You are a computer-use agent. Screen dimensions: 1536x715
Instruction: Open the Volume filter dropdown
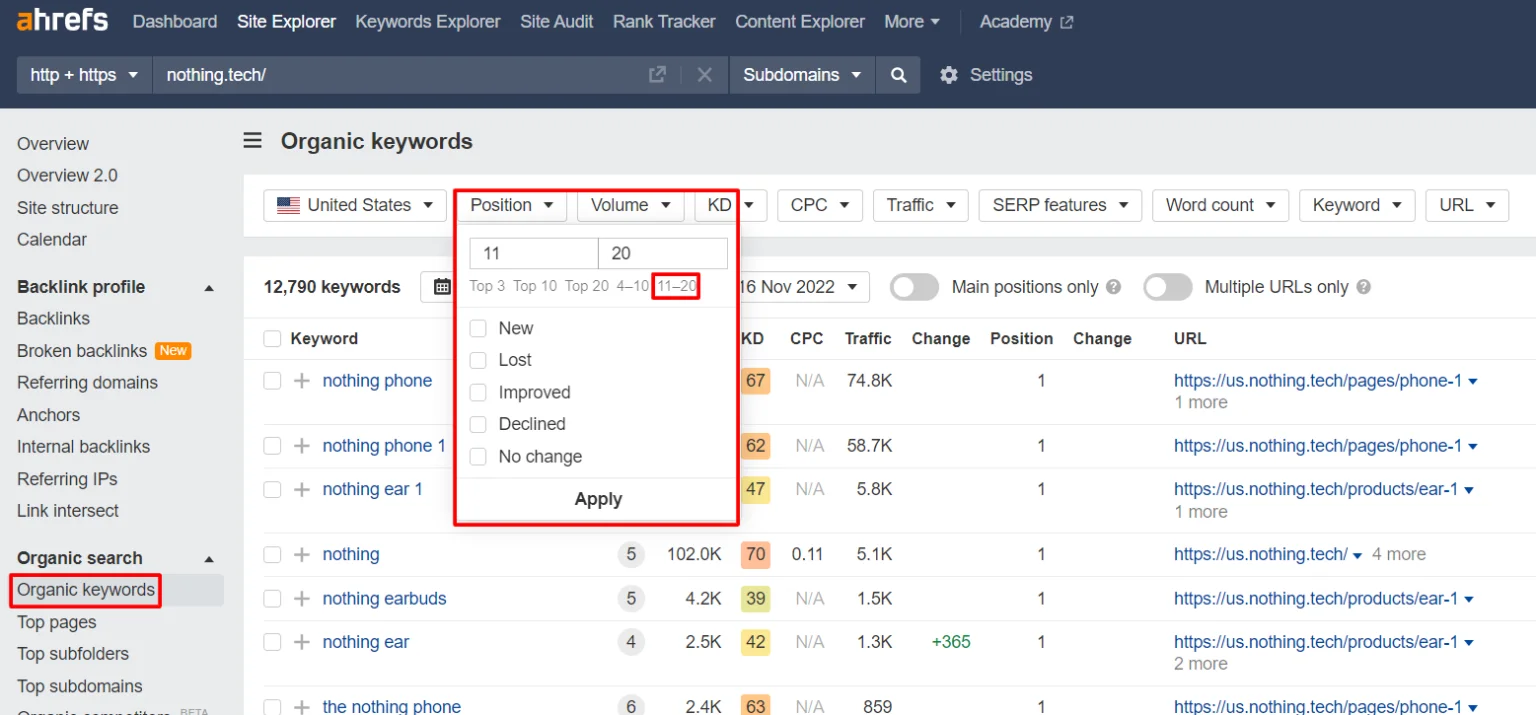point(630,205)
